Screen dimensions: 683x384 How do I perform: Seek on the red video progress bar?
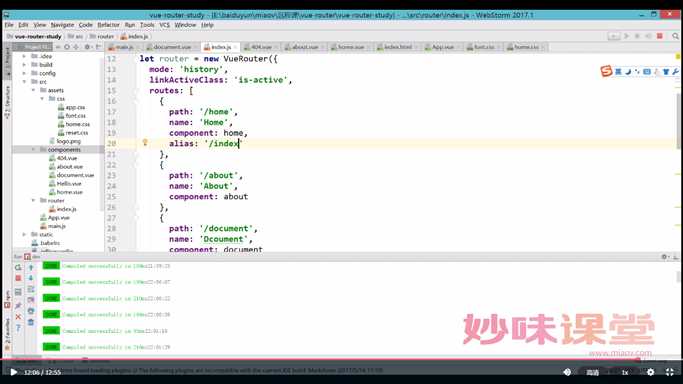(x=320, y=360)
